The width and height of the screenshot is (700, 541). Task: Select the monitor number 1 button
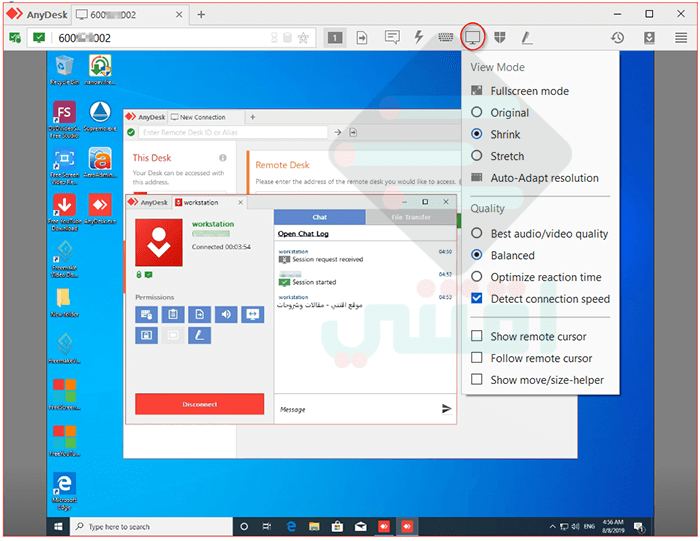[x=335, y=37]
